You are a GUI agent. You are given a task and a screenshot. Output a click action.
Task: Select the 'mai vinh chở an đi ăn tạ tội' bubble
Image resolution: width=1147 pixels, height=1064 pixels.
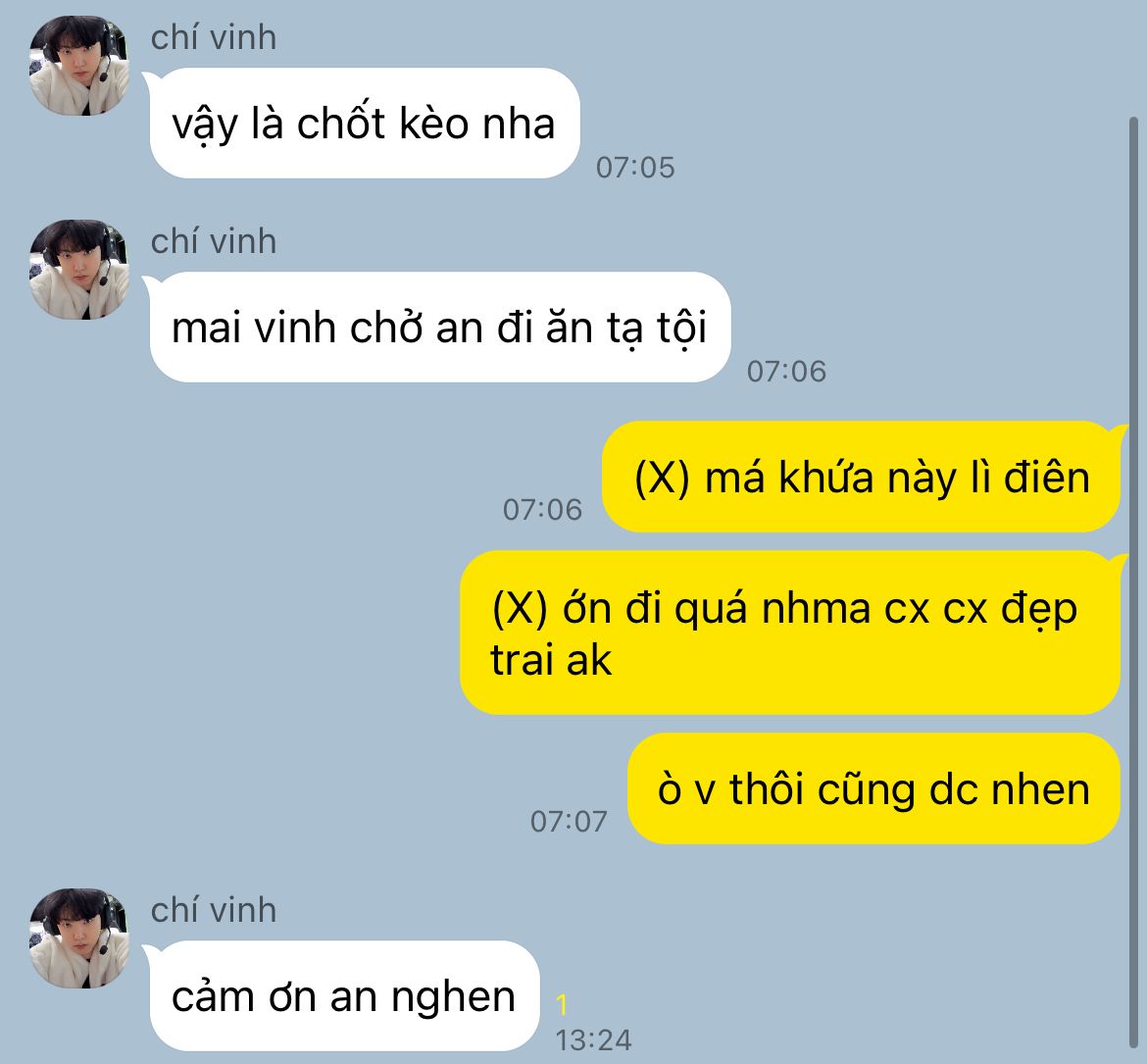[x=439, y=328]
